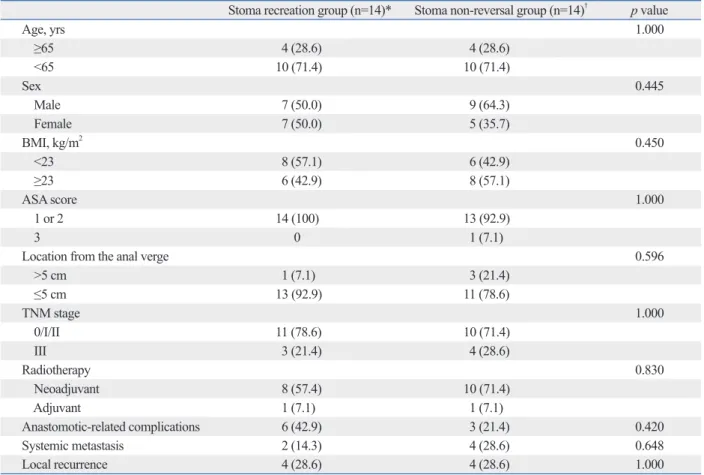Click the 'Stoma non-reversal group (n=14)' column header

pyautogui.click(x=501, y=10)
